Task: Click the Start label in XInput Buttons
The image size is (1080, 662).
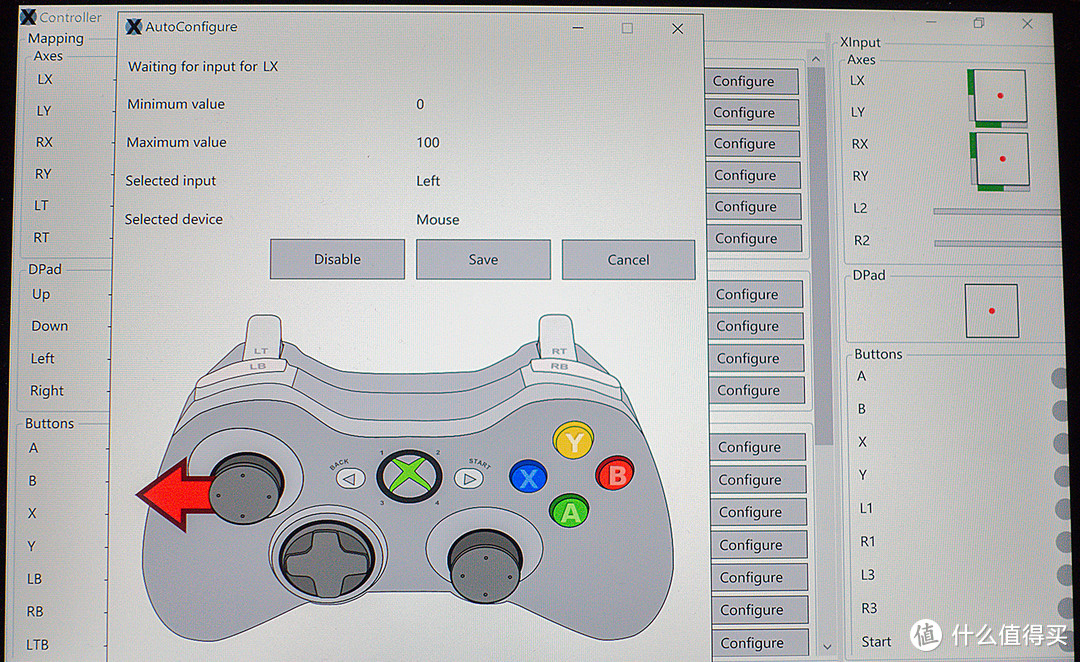Action: click(x=876, y=641)
